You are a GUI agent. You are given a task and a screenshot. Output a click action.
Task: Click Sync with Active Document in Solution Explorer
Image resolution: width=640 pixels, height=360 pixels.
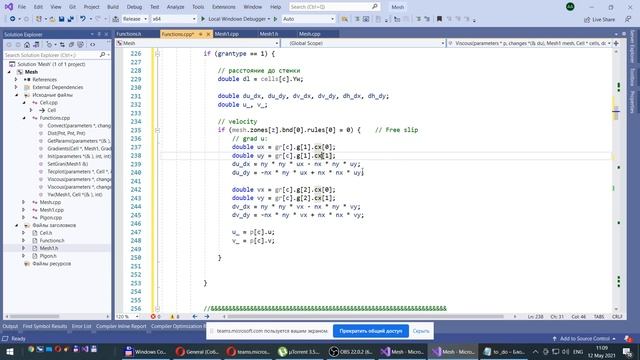(x=62, y=44)
